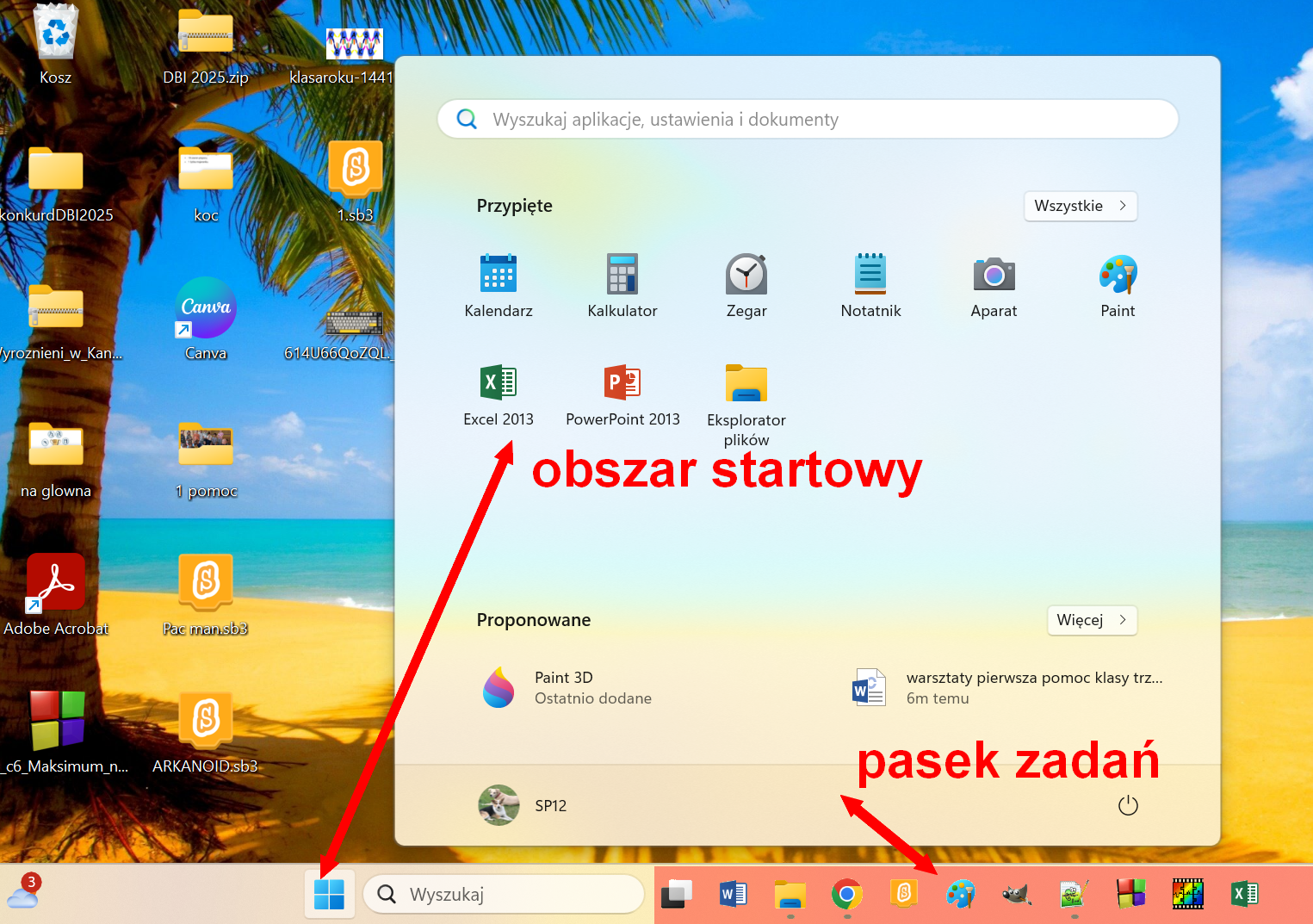Click the Start menu search field
Image resolution: width=1313 pixels, height=924 pixels.
(x=807, y=120)
